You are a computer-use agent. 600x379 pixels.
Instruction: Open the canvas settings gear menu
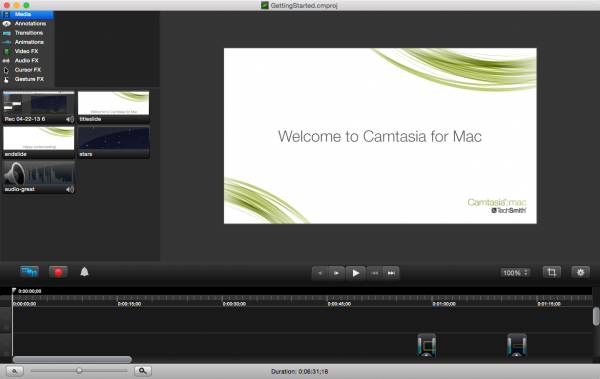pyautogui.click(x=580, y=272)
